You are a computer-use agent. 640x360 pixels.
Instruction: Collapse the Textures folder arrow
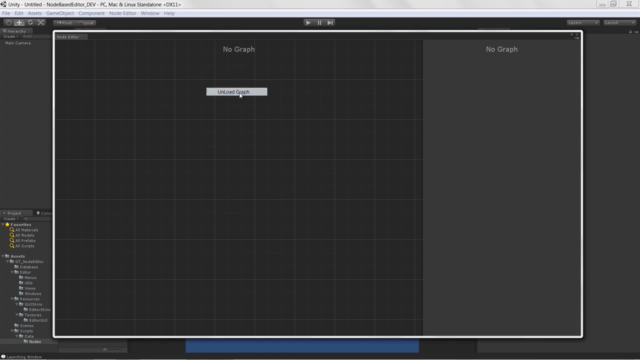[x=16, y=315]
